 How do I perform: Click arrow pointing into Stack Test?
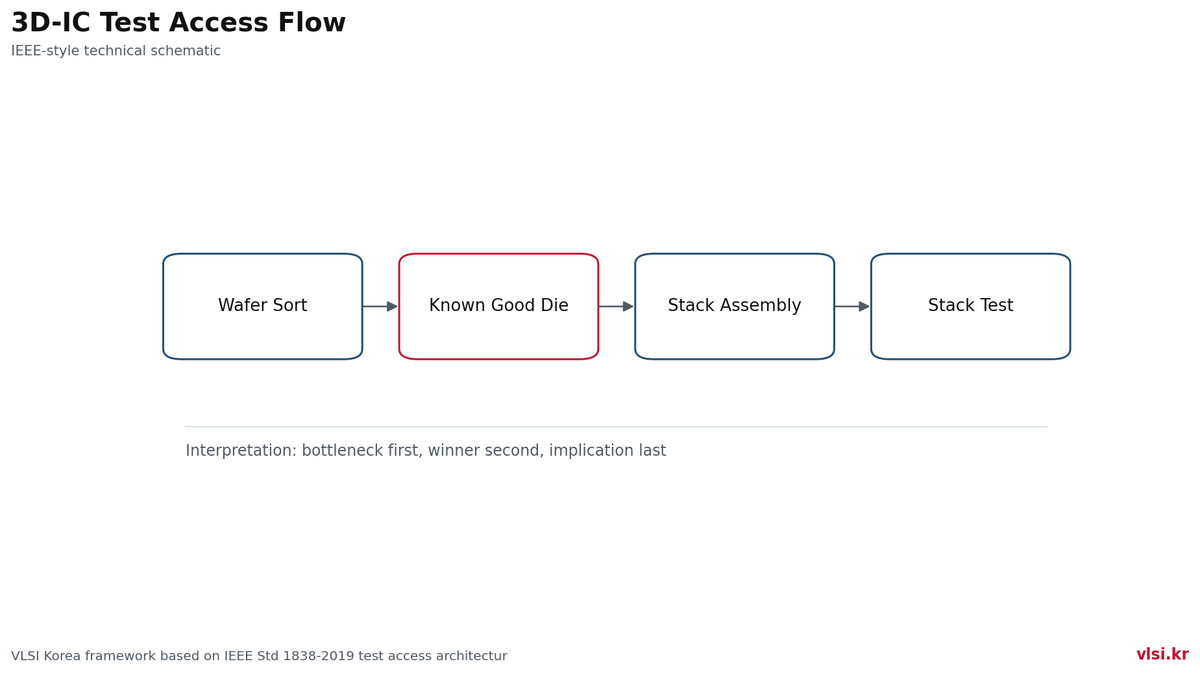[852, 306]
